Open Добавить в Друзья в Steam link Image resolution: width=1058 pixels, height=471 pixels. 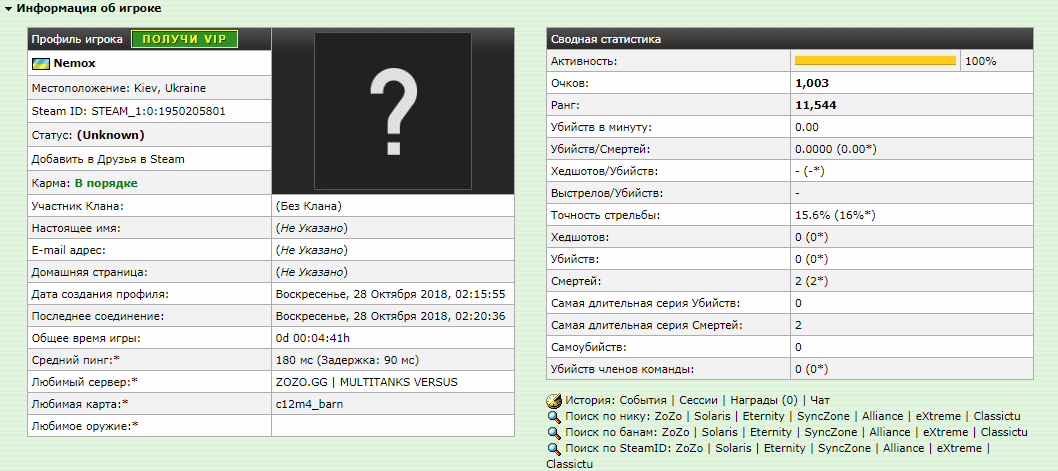108,159
